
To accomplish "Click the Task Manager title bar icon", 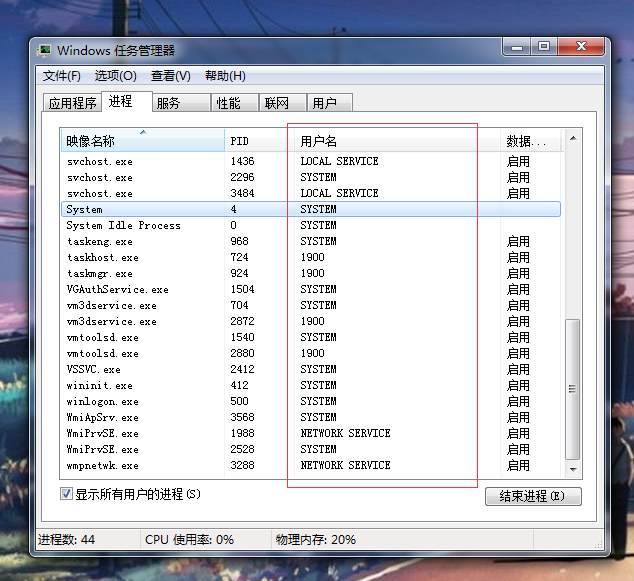I will [x=44, y=51].
